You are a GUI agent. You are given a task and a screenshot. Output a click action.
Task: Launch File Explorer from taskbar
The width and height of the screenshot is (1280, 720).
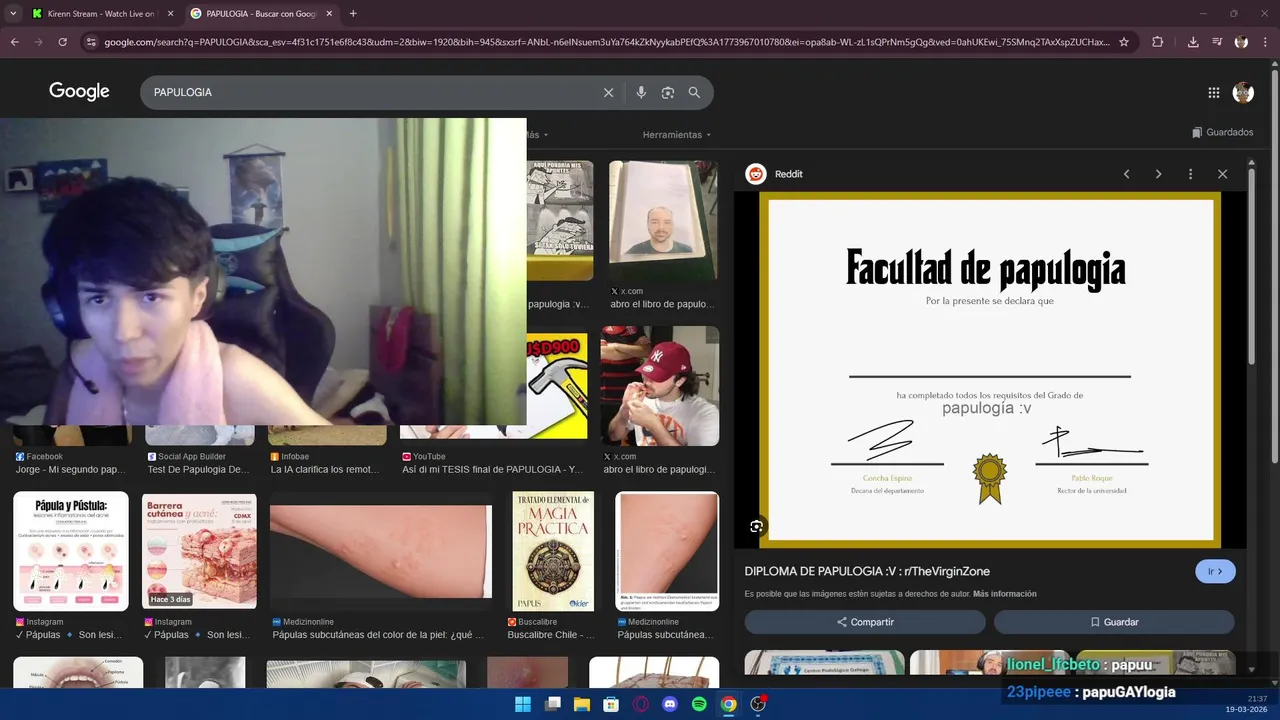582,704
